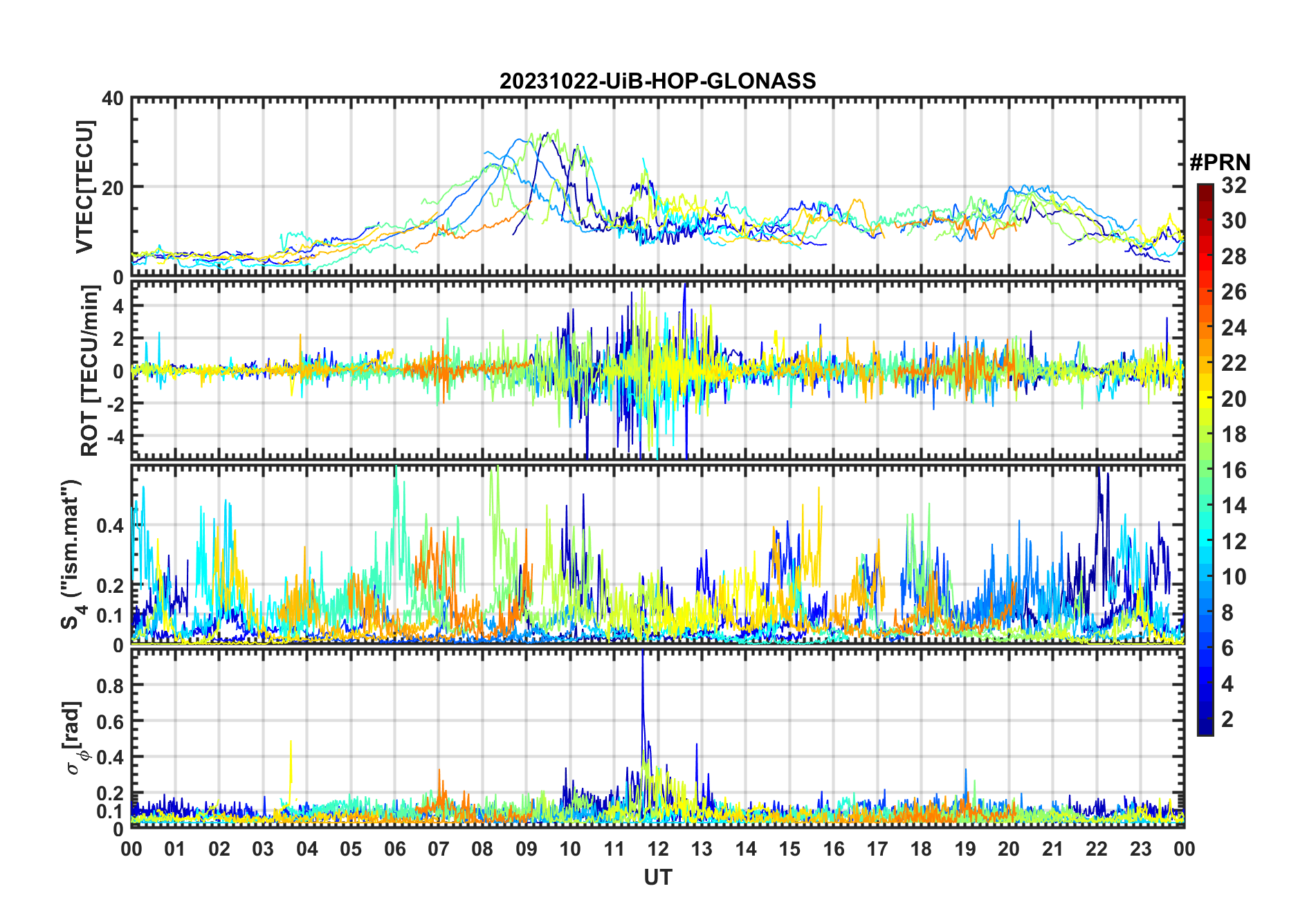Pick the dark red colorbar segment at PRN 32

pyautogui.click(x=1205, y=188)
